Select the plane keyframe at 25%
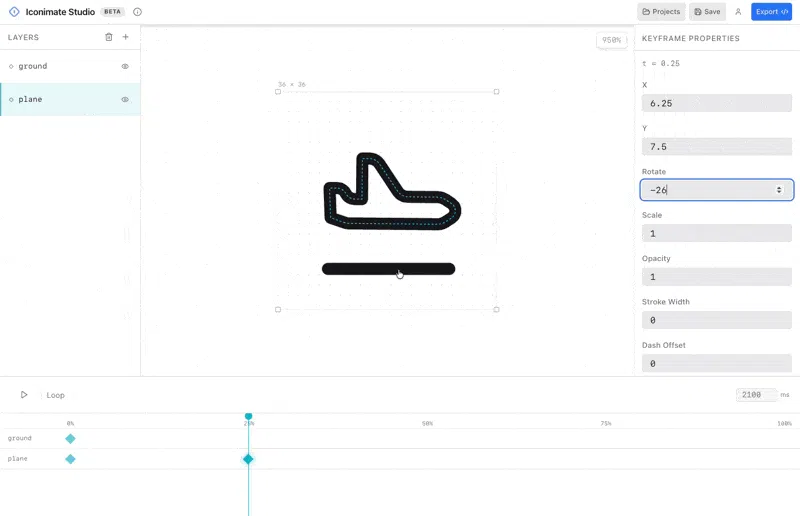This screenshot has height=516, width=800. click(x=248, y=459)
